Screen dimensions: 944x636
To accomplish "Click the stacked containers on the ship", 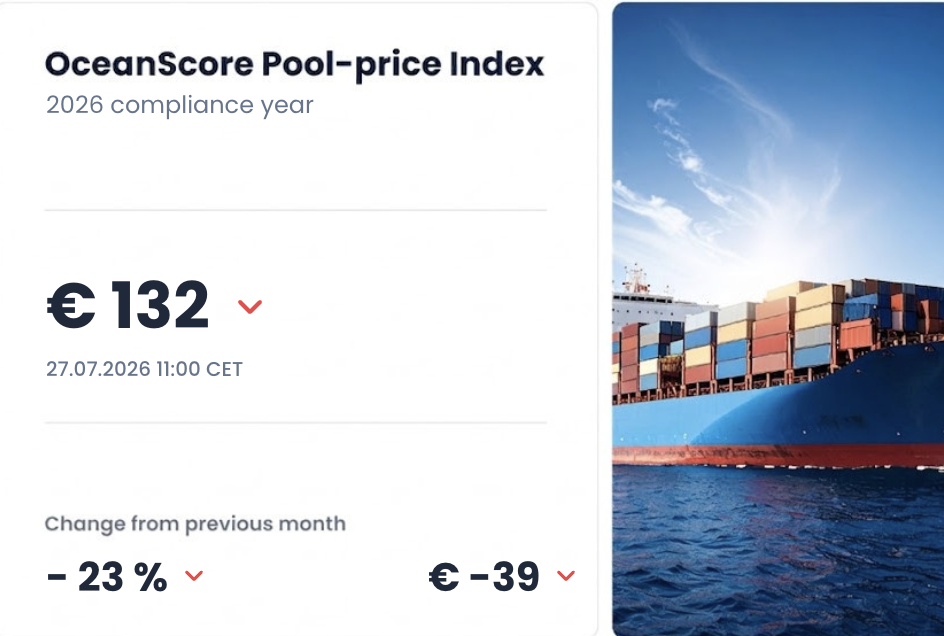I will click(777, 337).
